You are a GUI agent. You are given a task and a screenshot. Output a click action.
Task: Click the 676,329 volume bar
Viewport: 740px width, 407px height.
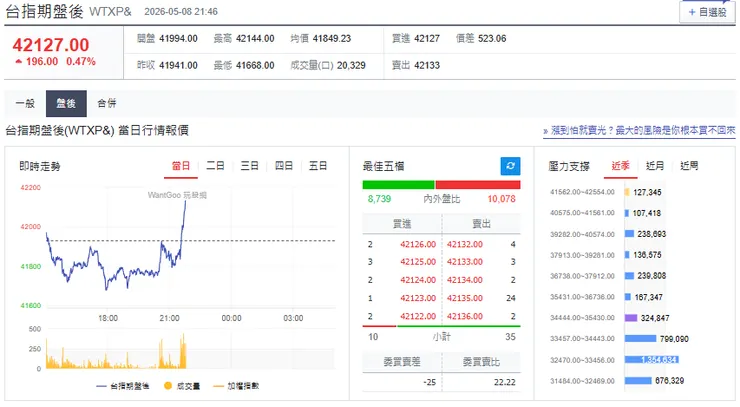[x=638, y=381]
